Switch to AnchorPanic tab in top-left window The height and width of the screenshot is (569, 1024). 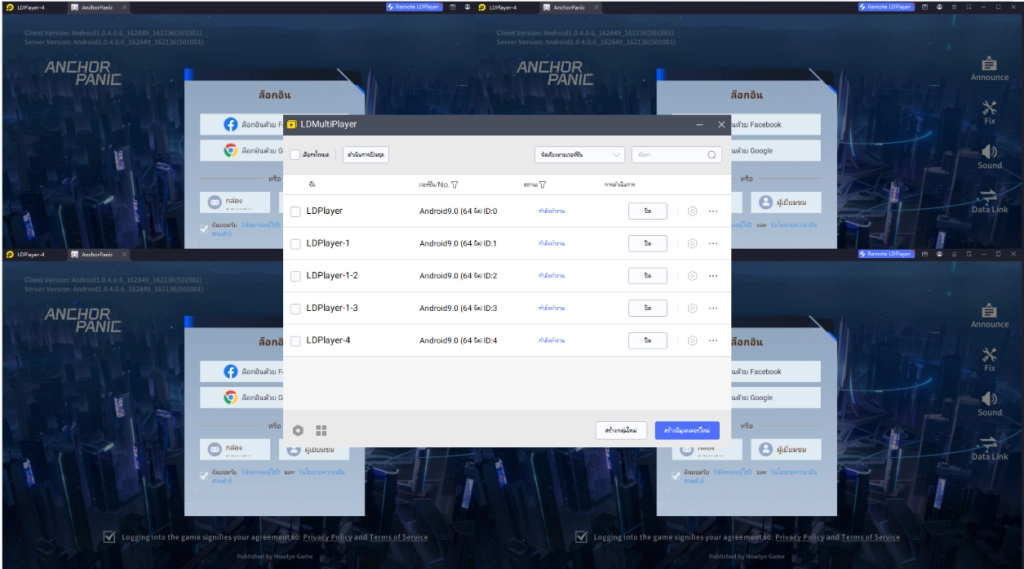pyautogui.click(x=98, y=7)
